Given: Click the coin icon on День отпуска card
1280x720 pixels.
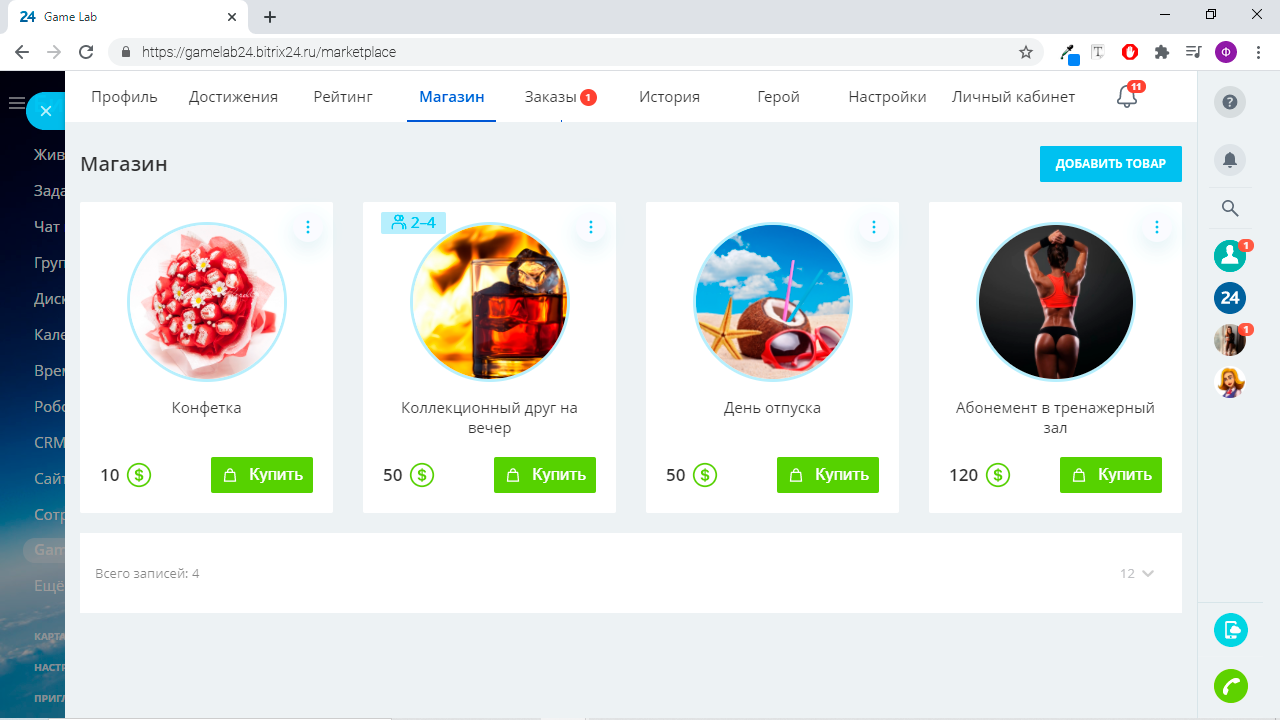Looking at the screenshot, I should [x=705, y=475].
